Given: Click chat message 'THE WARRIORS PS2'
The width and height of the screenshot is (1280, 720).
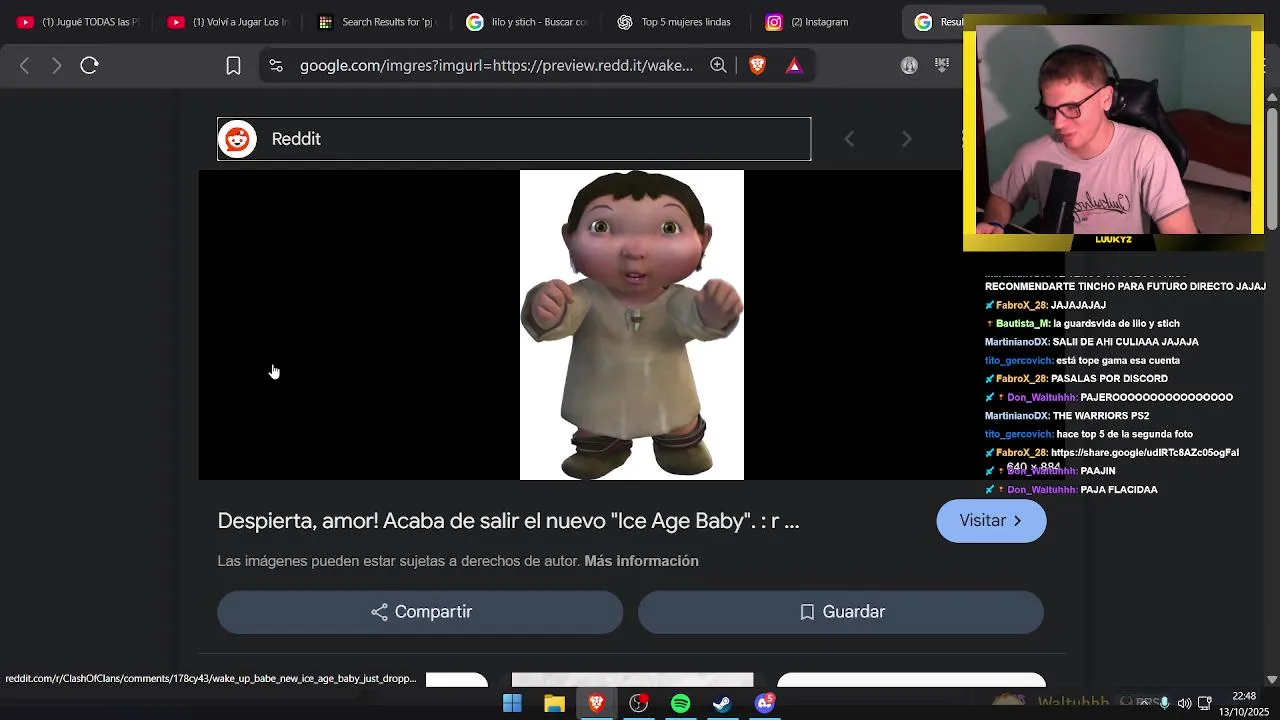Looking at the screenshot, I should (1101, 416).
